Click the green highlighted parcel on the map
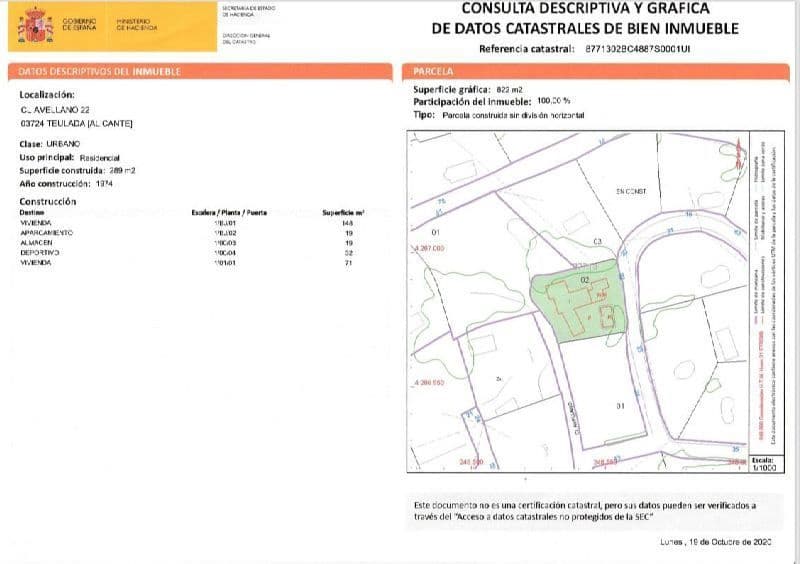 579,301
